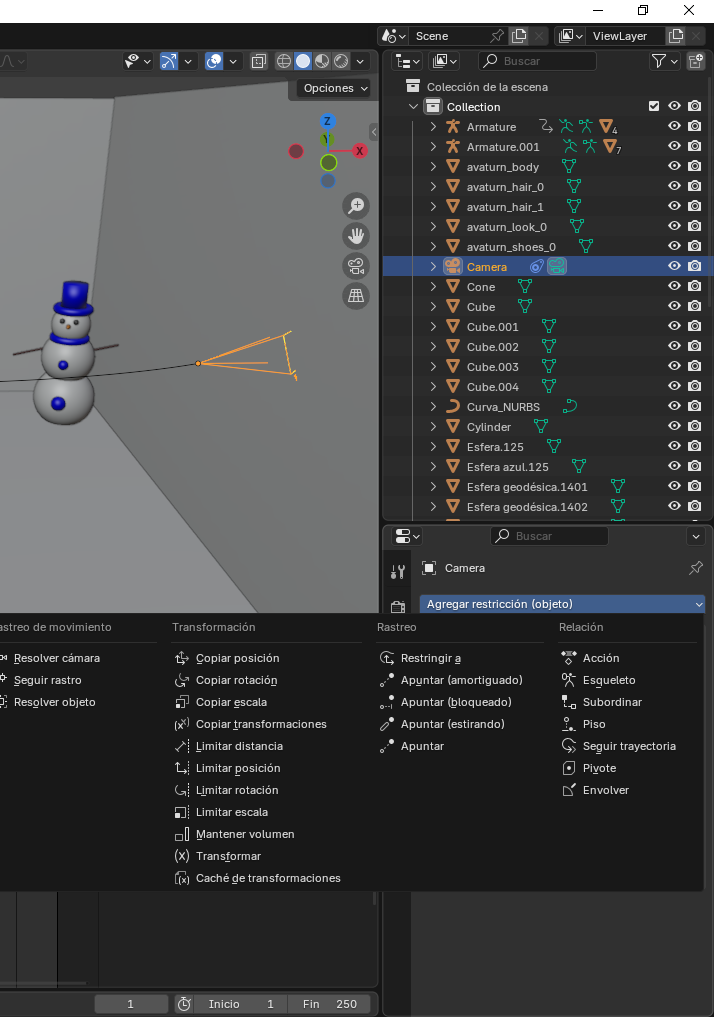The height and width of the screenshot is (1017, 714).
Task: Toggle viewport gizmos button
Action: coord(169,61)
